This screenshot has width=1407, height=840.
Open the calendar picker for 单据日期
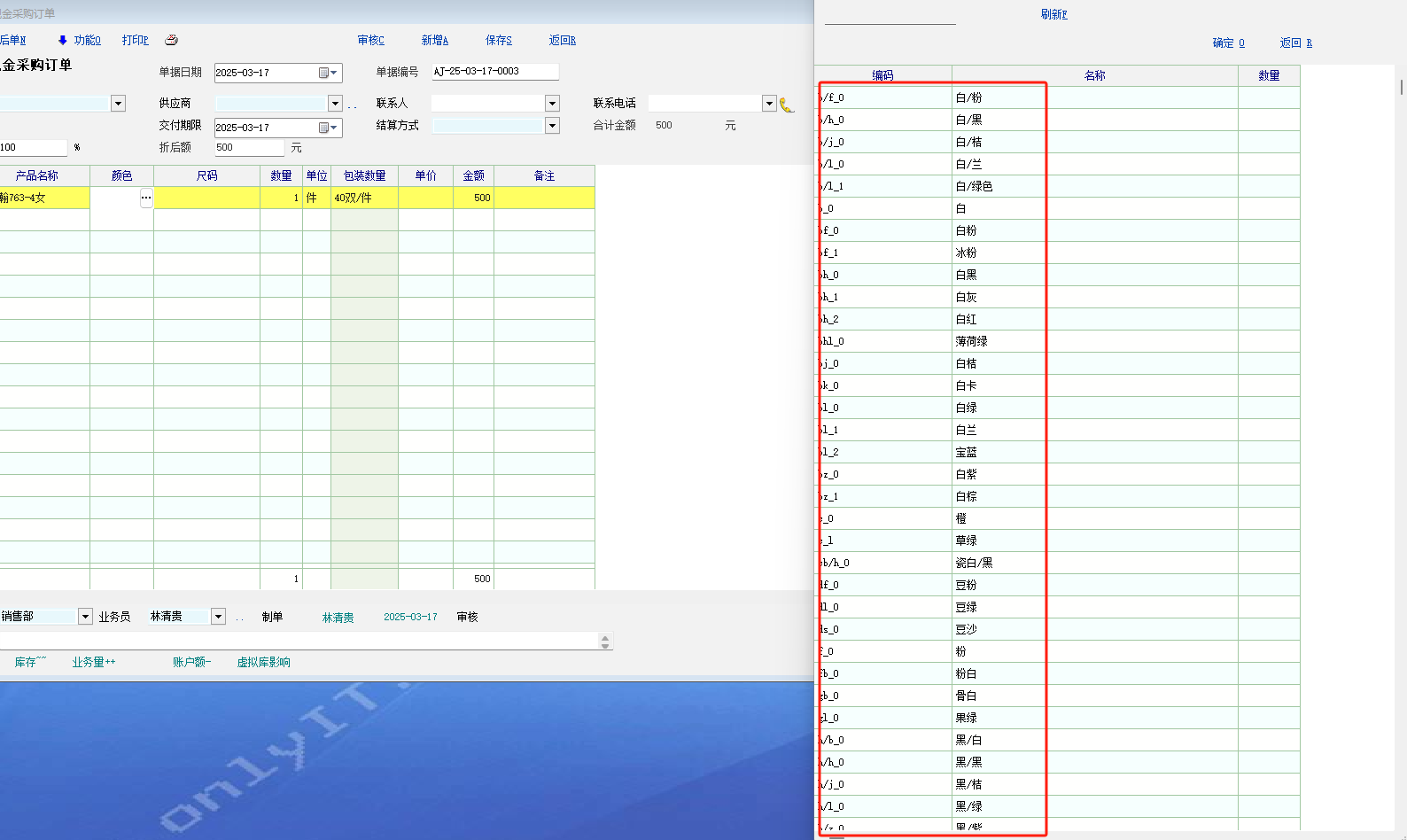[x=328, y=73]
